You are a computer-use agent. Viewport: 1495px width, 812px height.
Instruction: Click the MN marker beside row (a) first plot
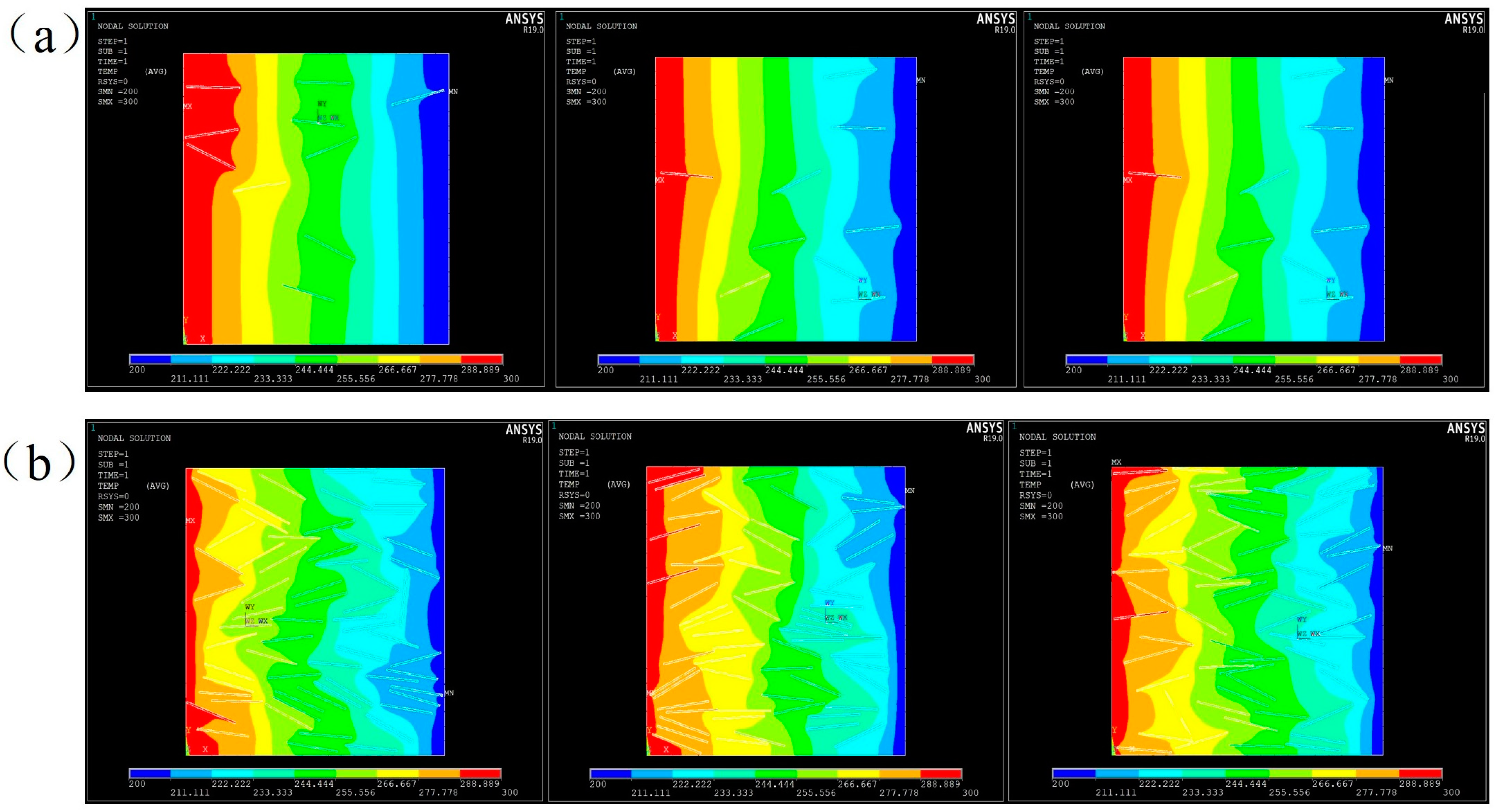click(453, 92)
